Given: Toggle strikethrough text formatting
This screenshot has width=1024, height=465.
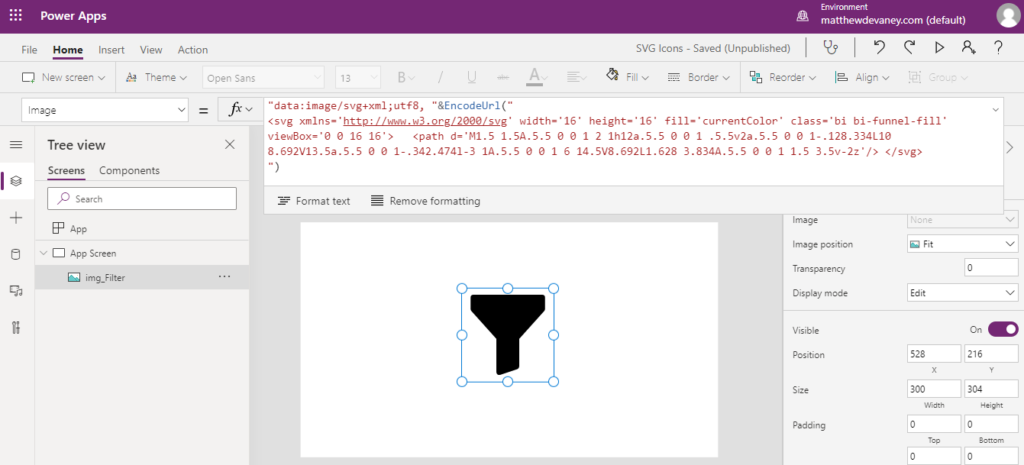Looking at the screenshot, I should coord(503,78).
